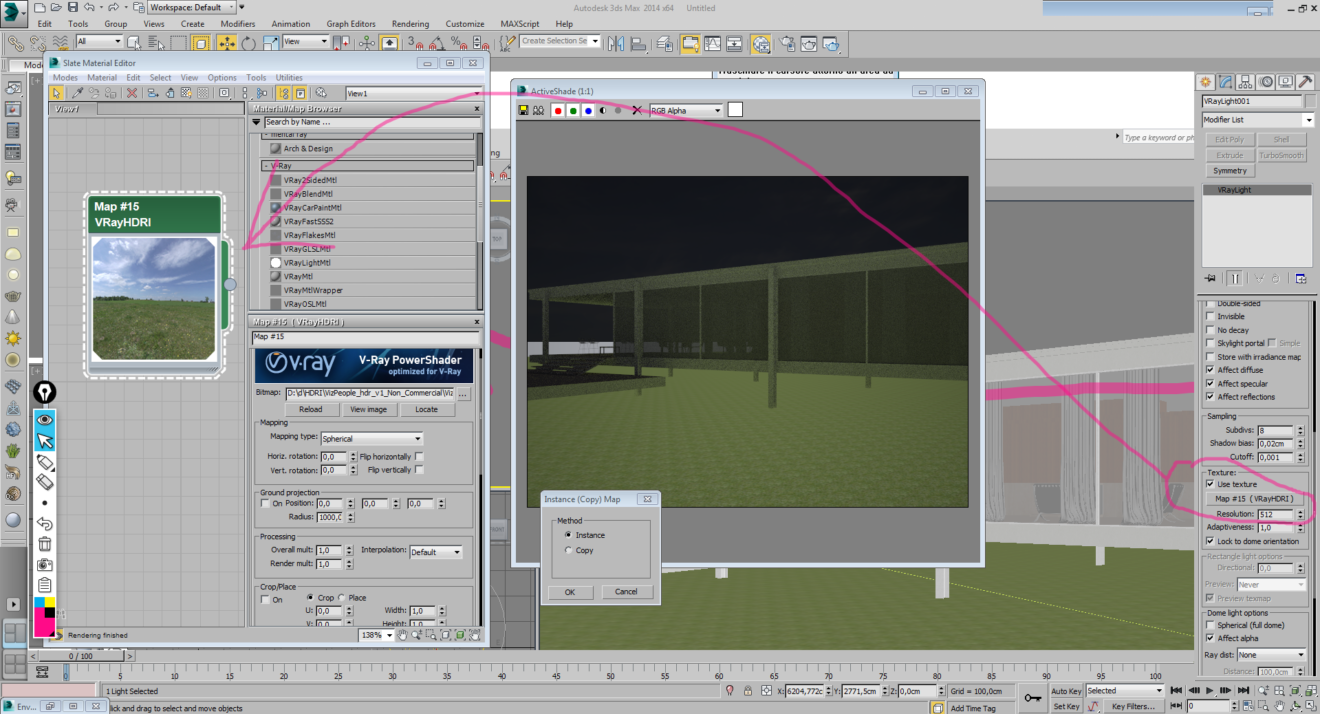The height and width of the screenshot is (714, 1320).
Task: Click the Render Setup teapot icon
Action: point(785,43)
